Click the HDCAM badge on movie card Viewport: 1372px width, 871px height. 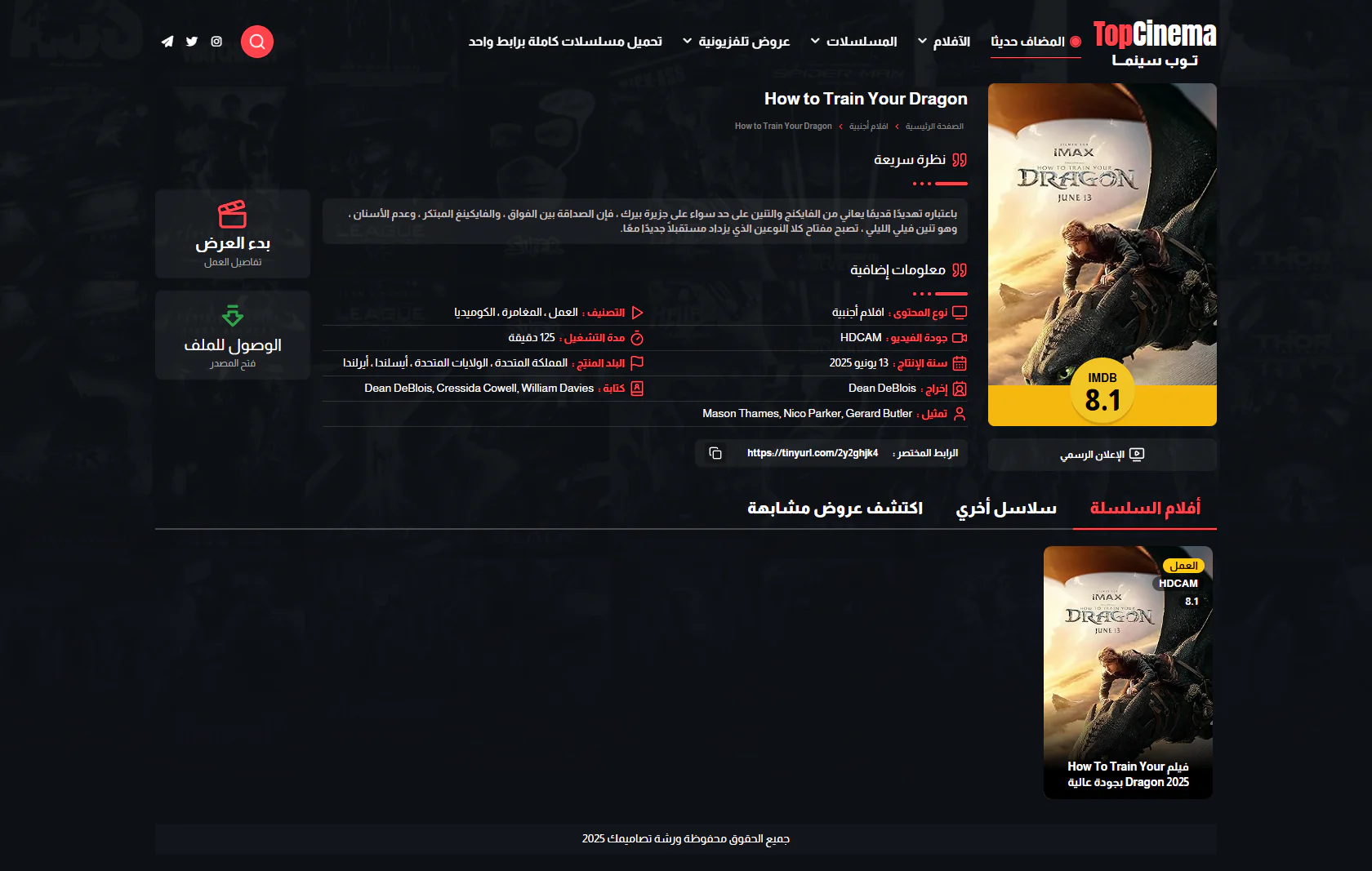1178,584
